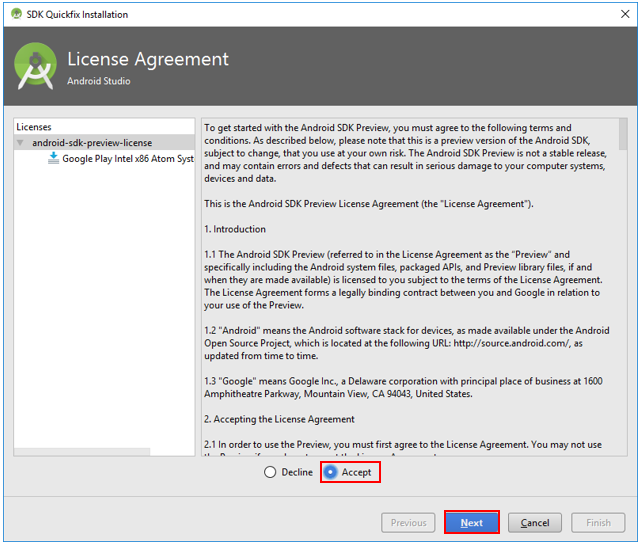
Task: Click the 'License Agreement' header title
Action: coord(148,59)
